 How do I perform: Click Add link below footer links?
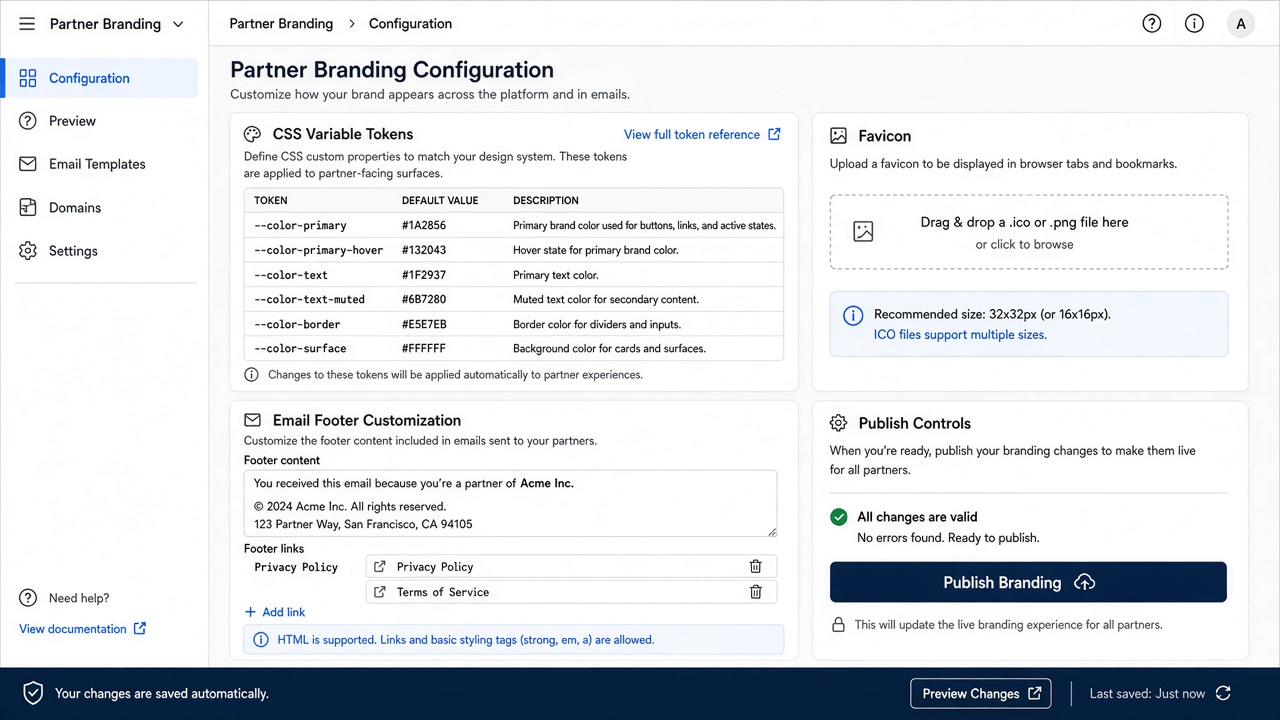[x=275, y=612]
